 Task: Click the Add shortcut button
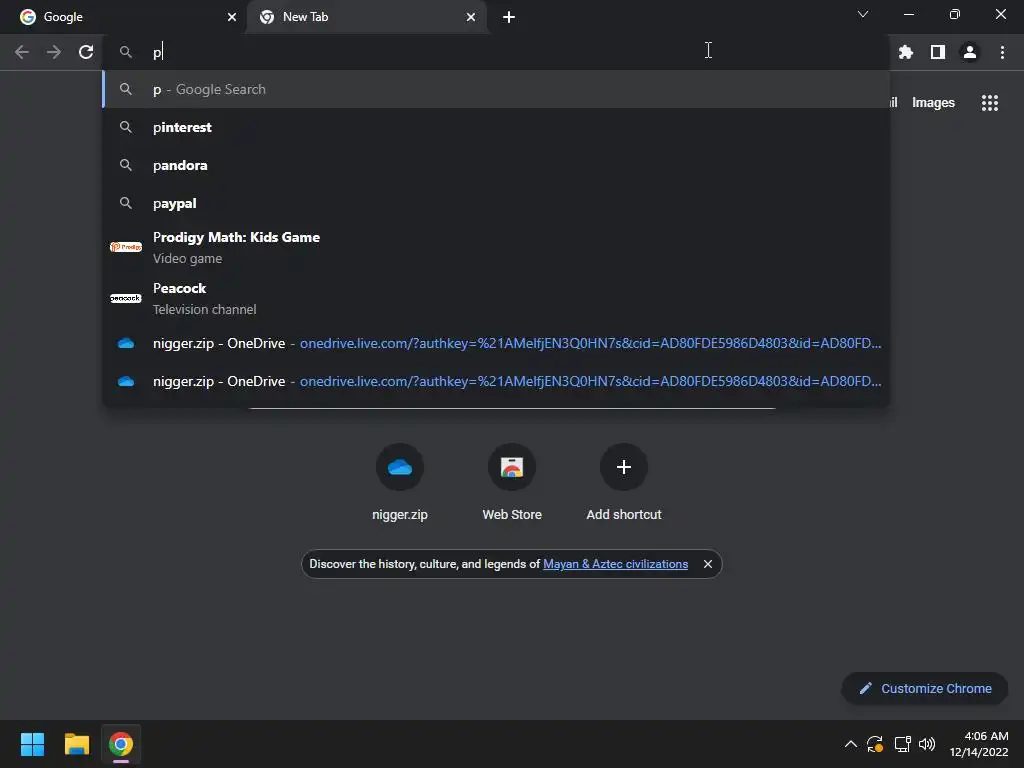click(x=624, y=482)
